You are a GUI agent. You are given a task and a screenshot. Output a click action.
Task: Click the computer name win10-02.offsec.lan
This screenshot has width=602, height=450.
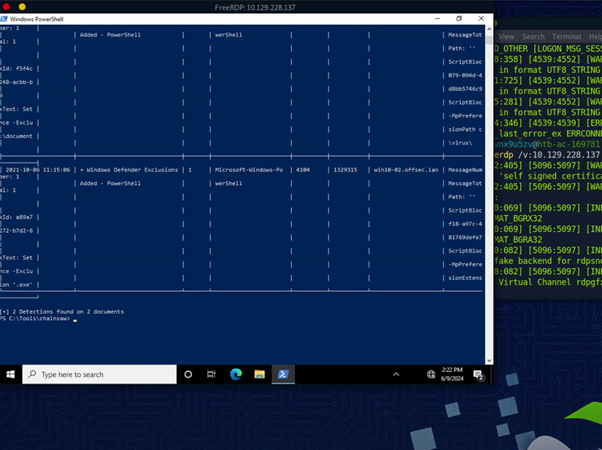pyautogui.click(x=406, y=170)
